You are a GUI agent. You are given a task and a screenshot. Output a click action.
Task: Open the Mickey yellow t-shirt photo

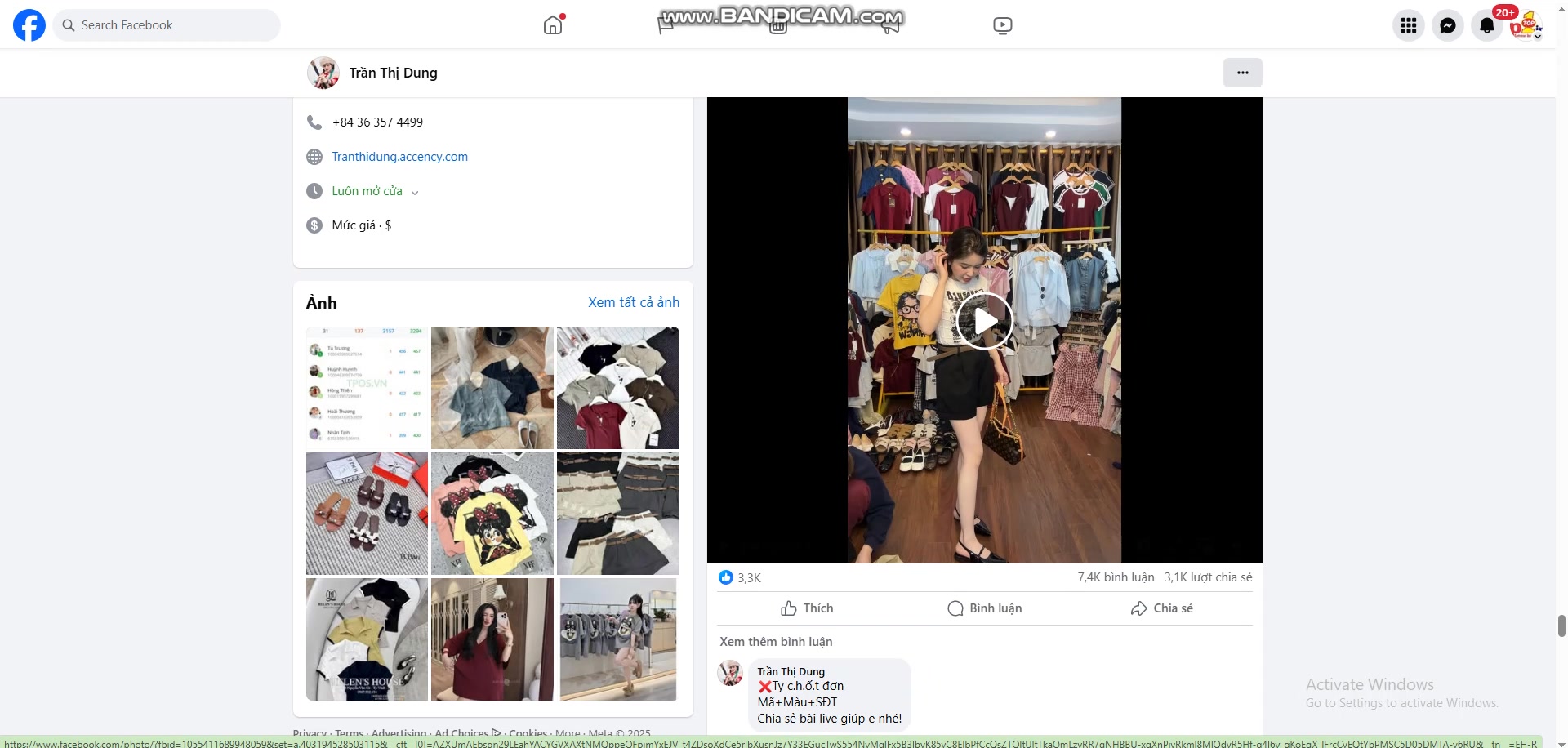492,514
